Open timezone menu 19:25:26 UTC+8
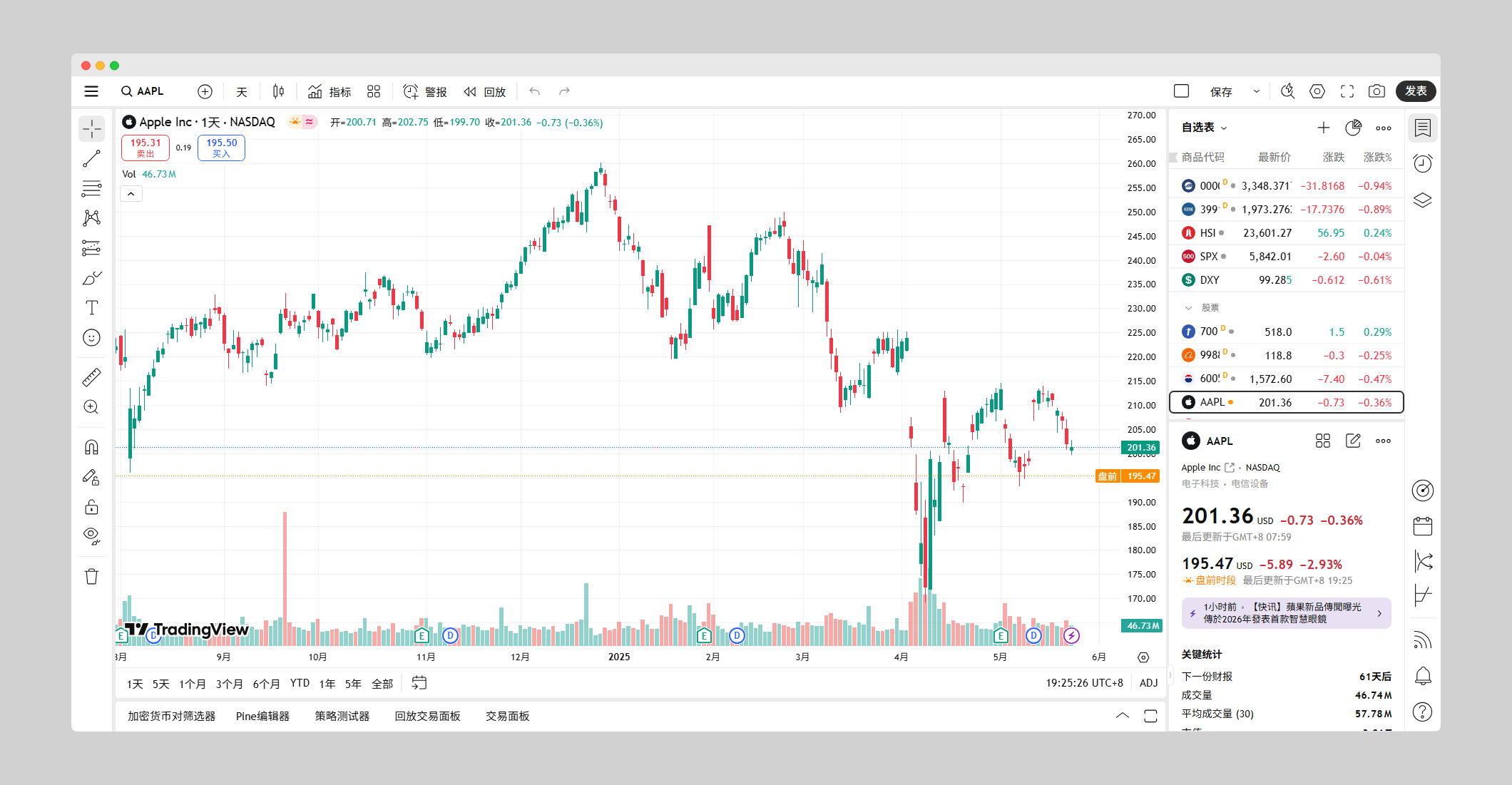This screenshot has height=785, width=1512. click(x=1084, y=683)
